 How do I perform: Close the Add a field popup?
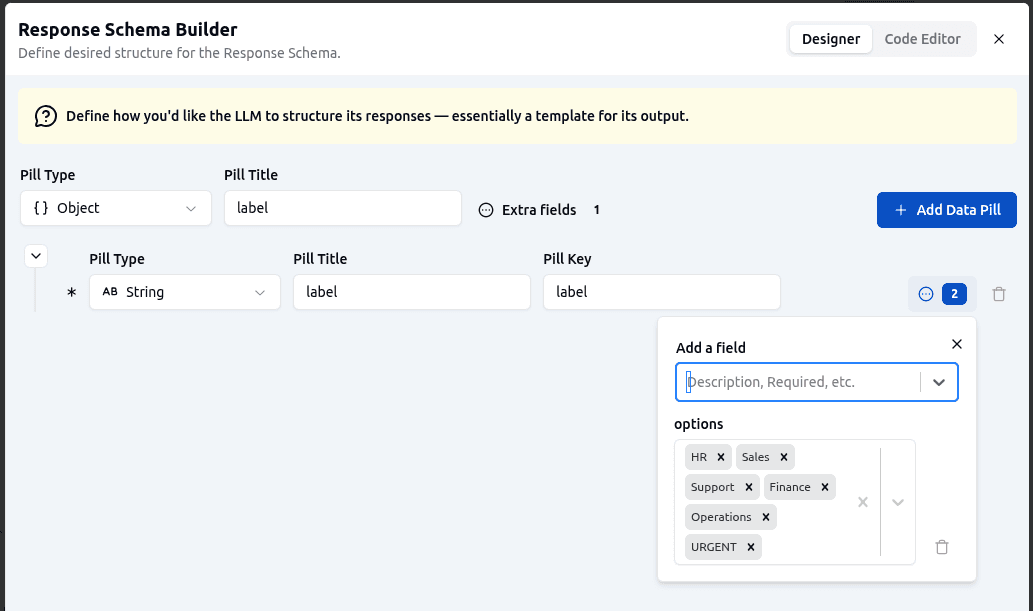[956, 343]
